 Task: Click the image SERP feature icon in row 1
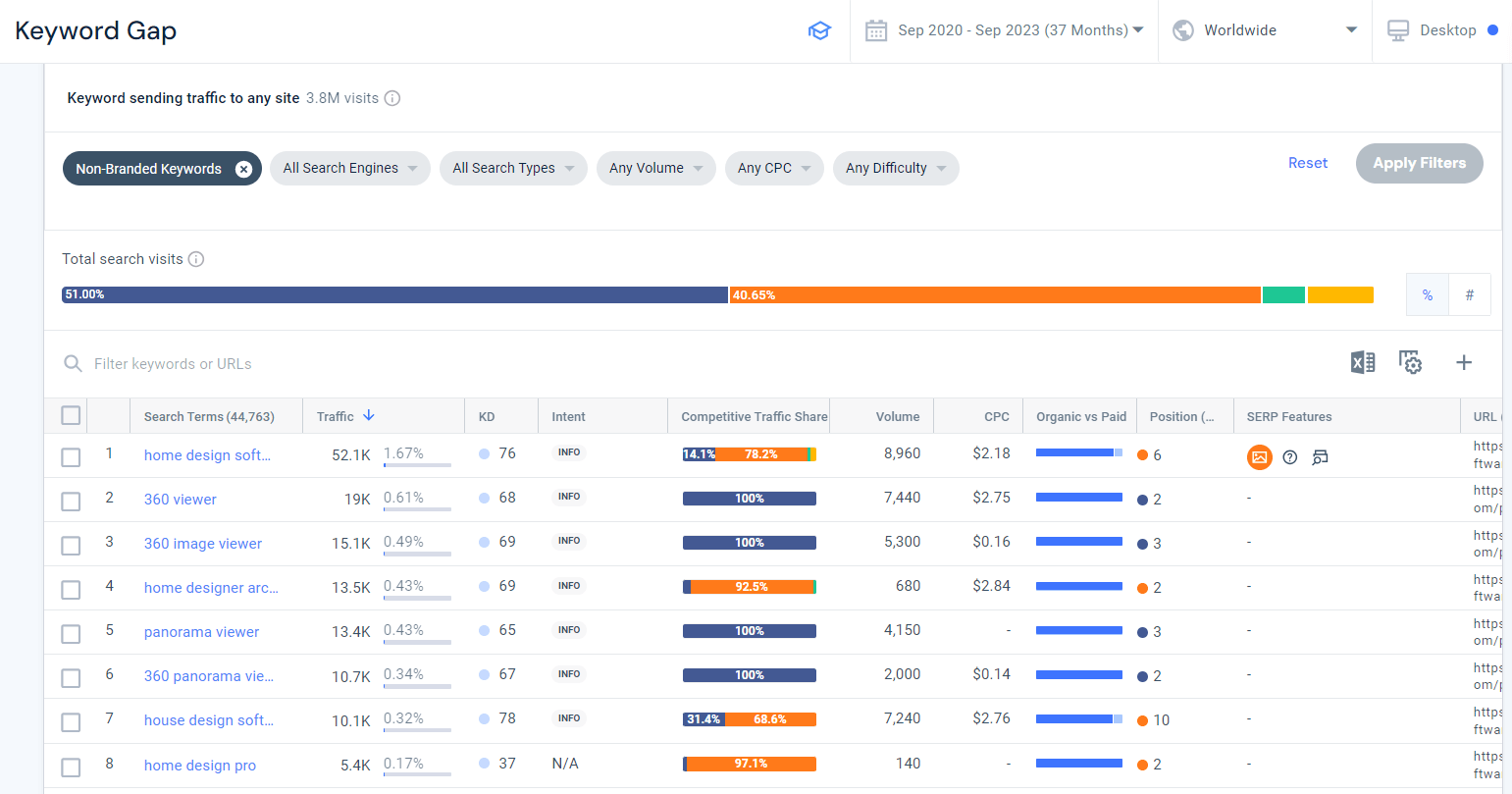pyautogui.click(x=1260, y=456)
